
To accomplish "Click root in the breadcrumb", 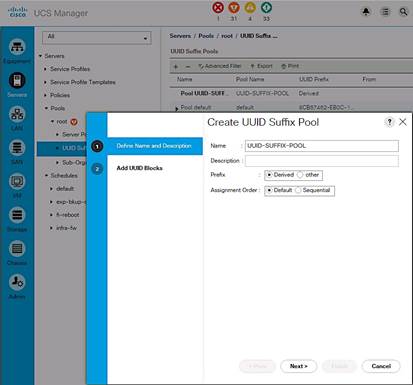I will (x=227, y=36).
